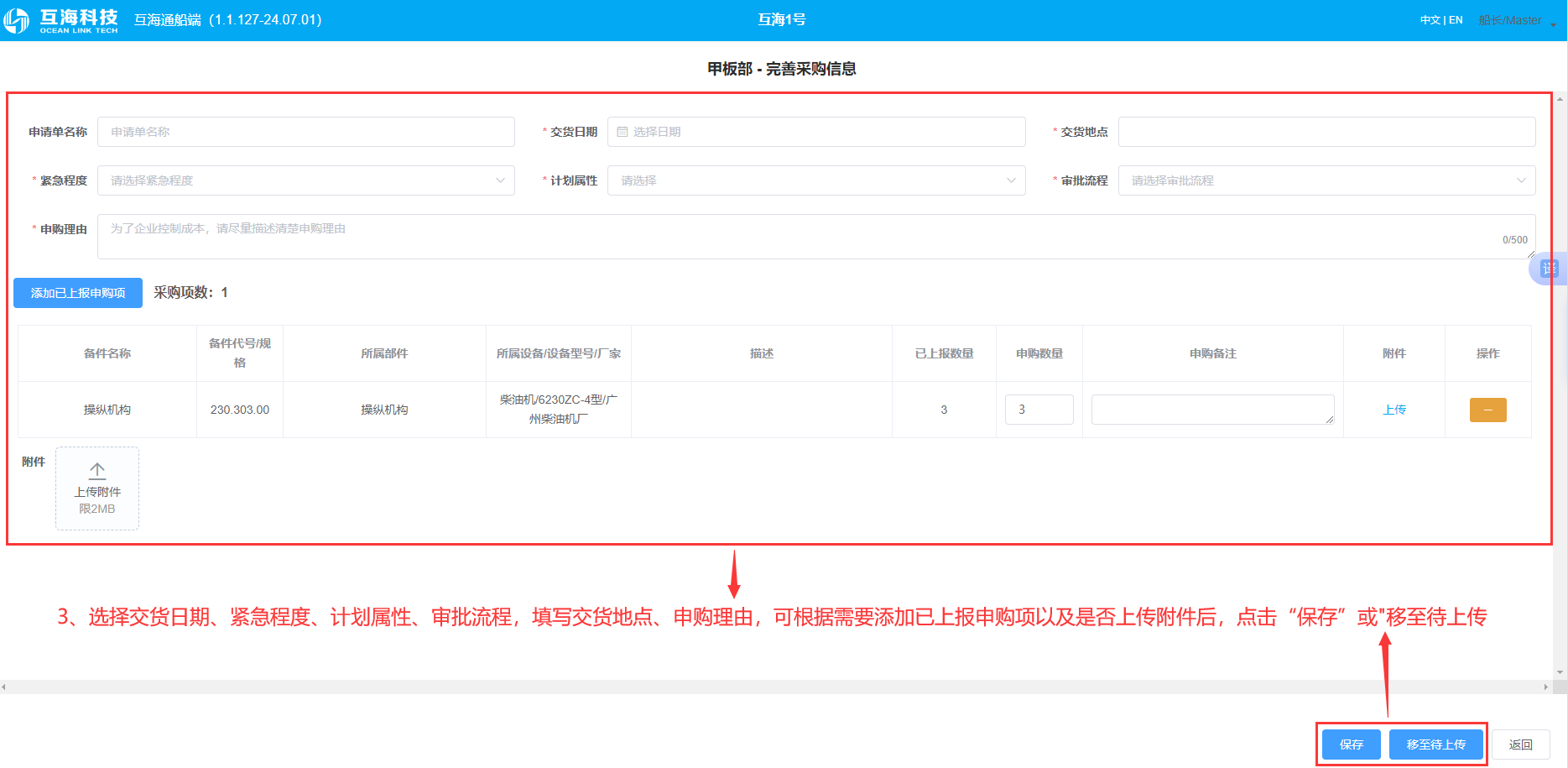Image resolution: width=1568 pixels, height=768 pixels.
Task: Open the floating side feedback icon
Action: [1549, 269]
